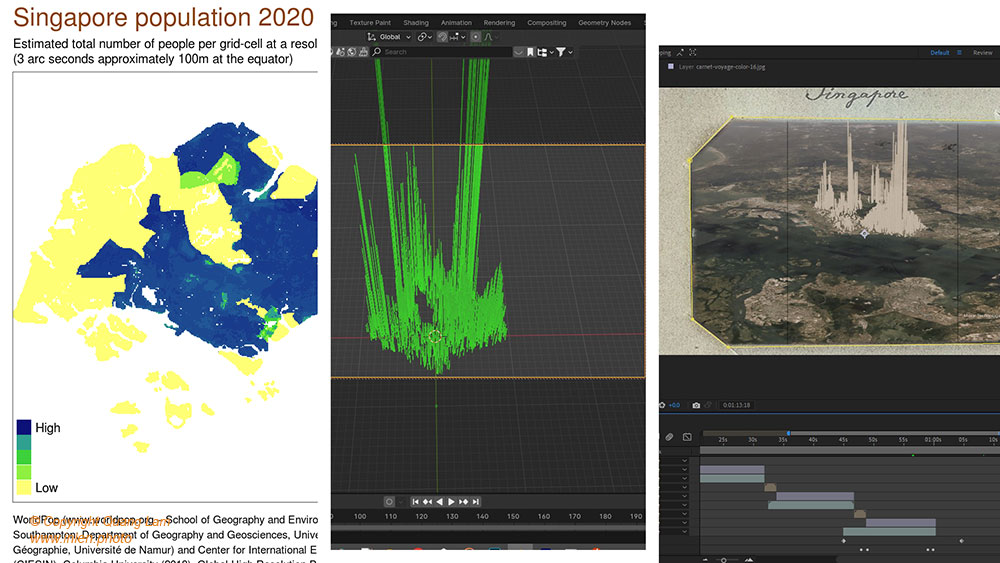Click the Blender timeline horizontal scrollbar

coord(488,528)
